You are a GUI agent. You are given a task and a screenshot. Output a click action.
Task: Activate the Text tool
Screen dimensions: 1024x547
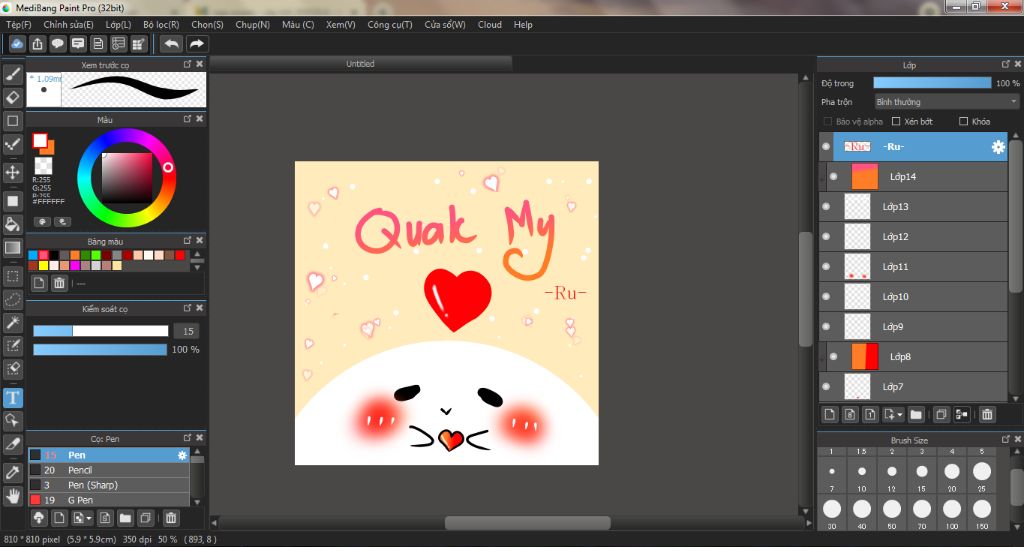click(x=13, y=397)
